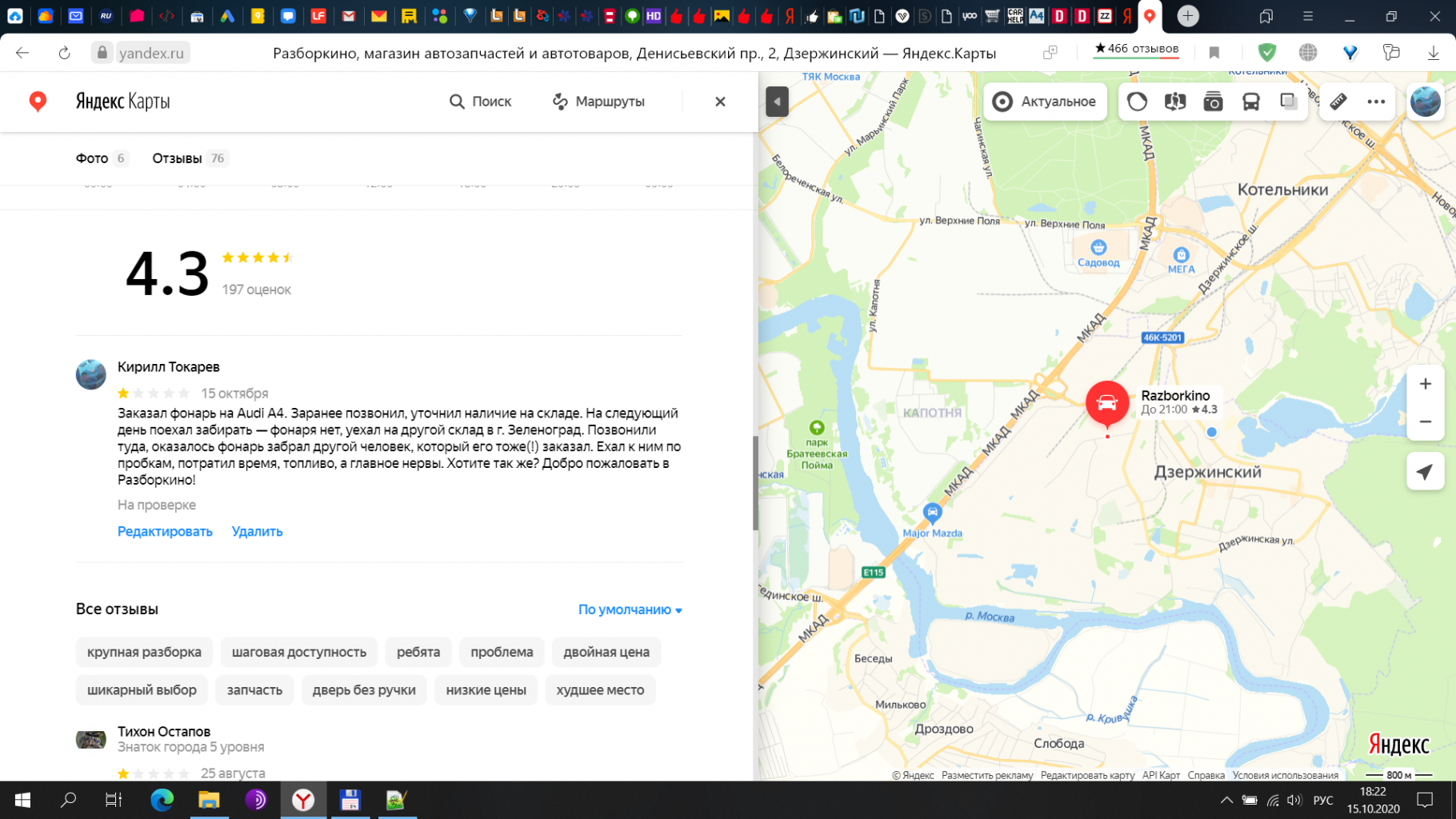Open 466 отзывов site reviews badge
1456x819 pixels.
click(1137, 50)
